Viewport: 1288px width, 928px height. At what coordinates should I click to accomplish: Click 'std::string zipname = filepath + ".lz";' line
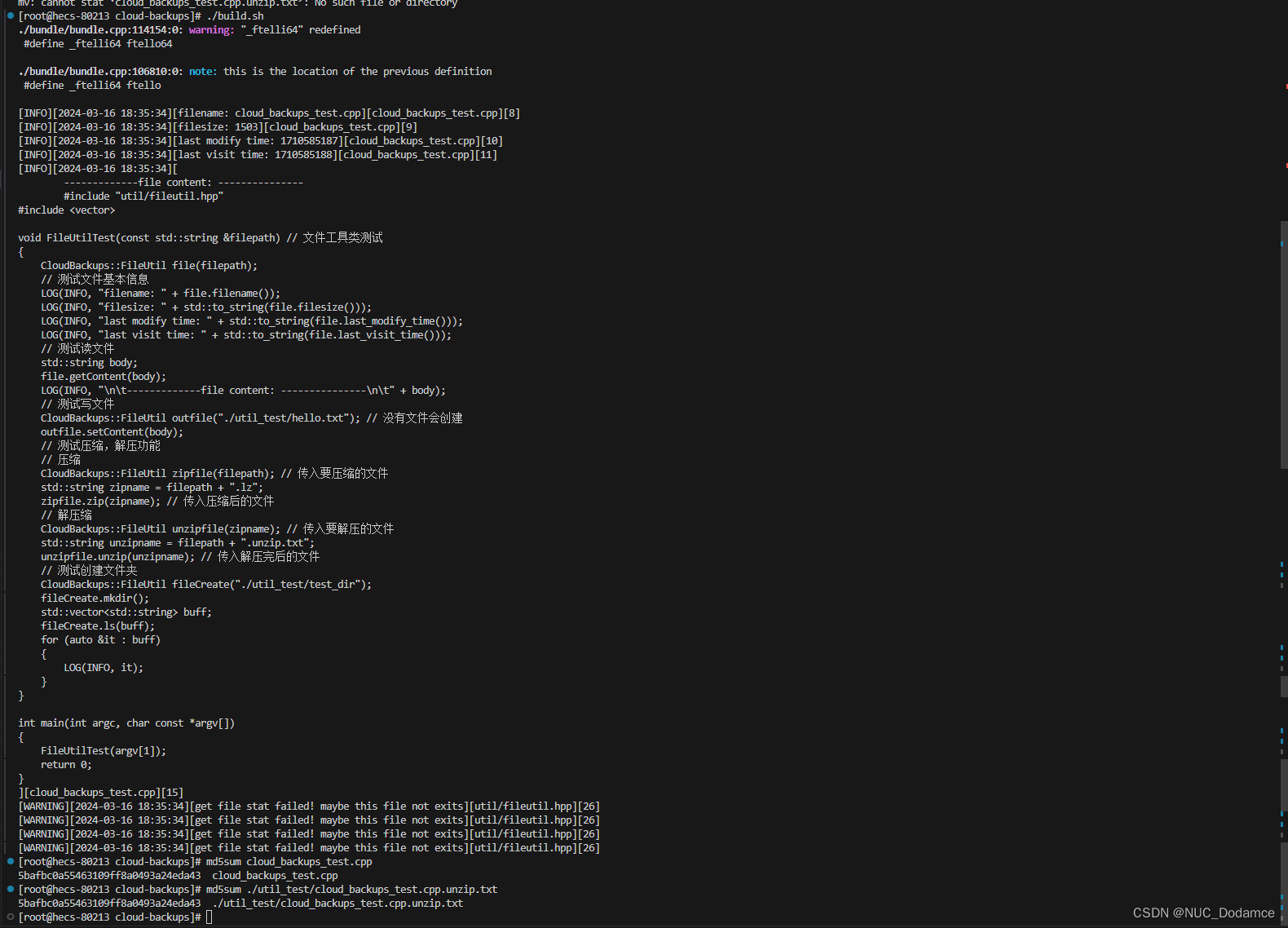point(152,487)
